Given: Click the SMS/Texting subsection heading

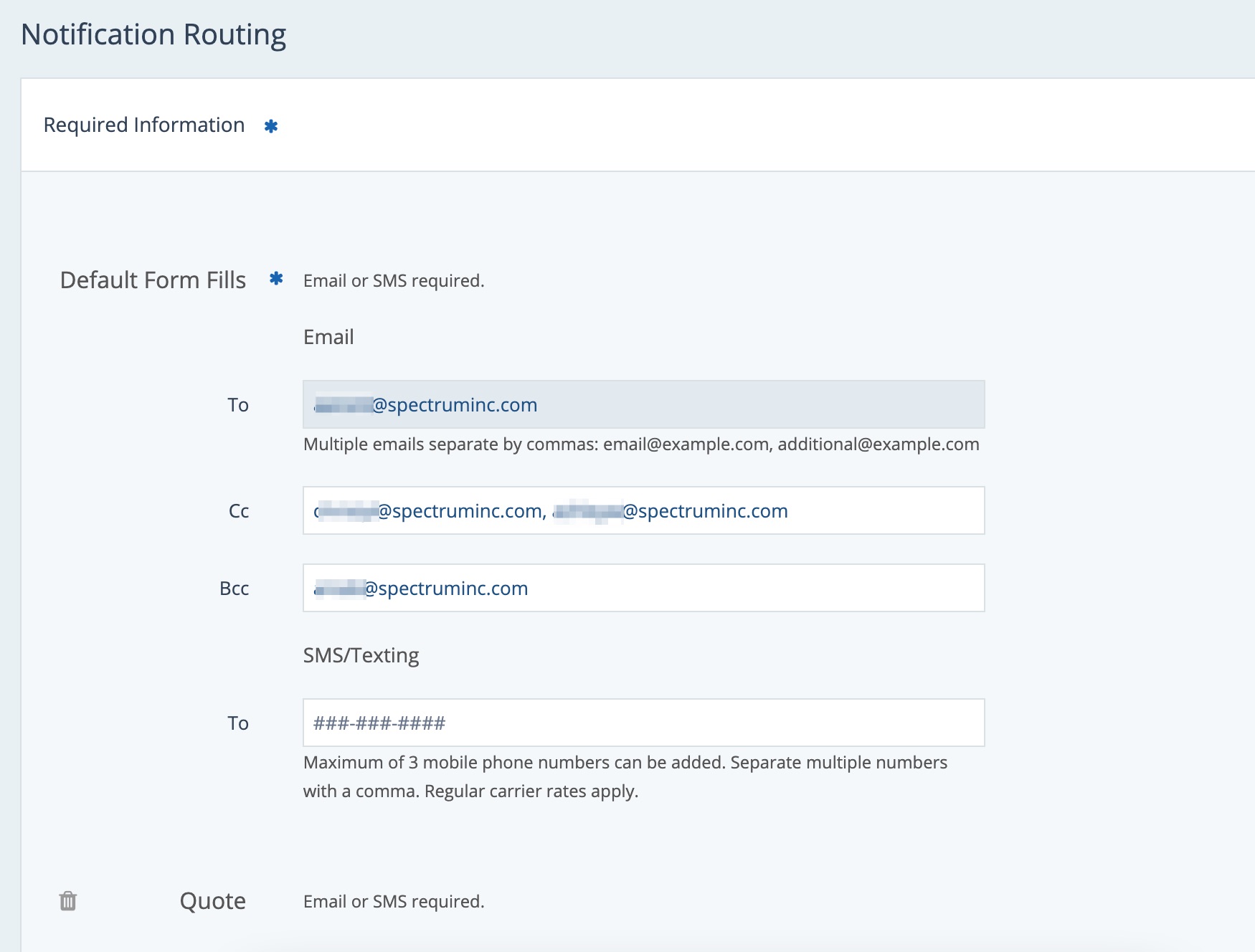Looking at the screenshot, I should pos(361,655).
